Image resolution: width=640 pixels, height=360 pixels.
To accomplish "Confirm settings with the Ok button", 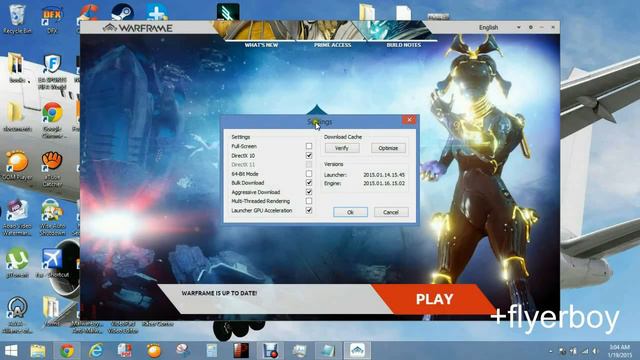I will pos(350,212).
